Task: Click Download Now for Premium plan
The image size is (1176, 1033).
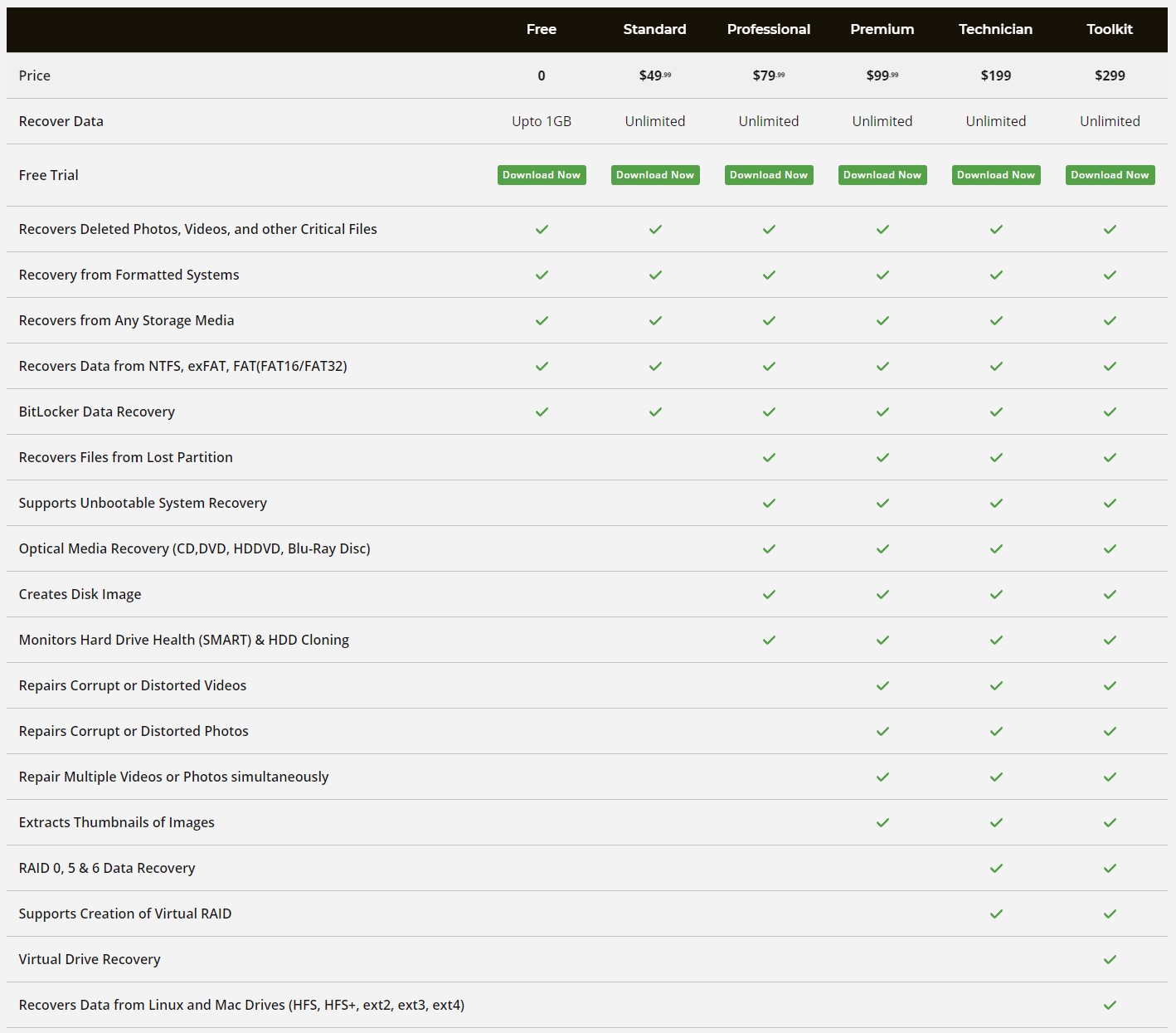Action: [882, 175]
